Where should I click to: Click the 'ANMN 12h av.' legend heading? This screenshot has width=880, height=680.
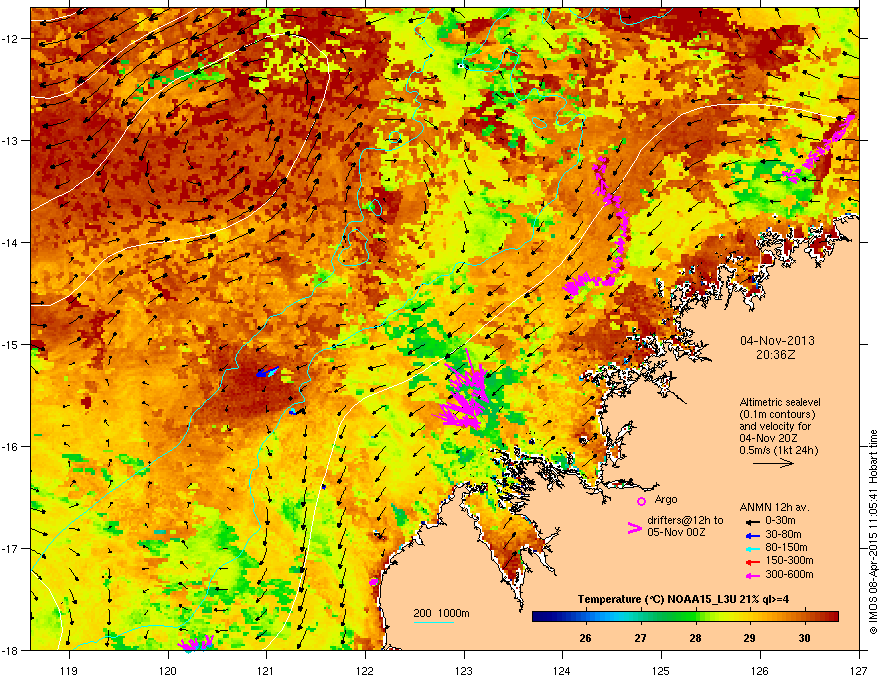click(774, 507)
